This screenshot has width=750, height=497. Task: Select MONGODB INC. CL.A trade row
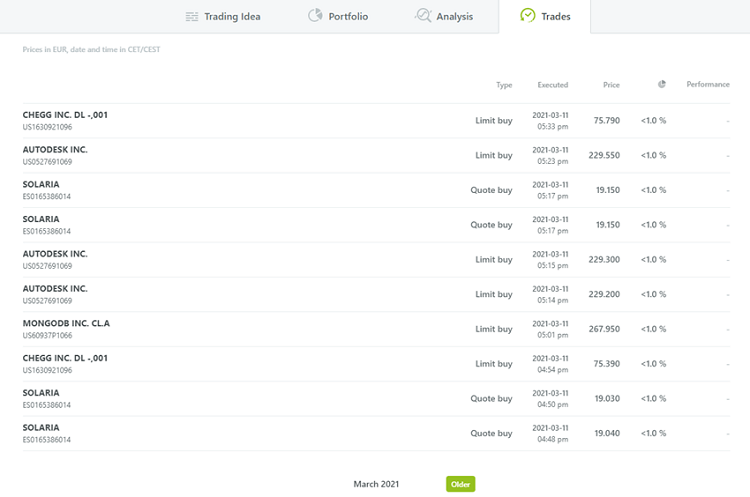376,329
